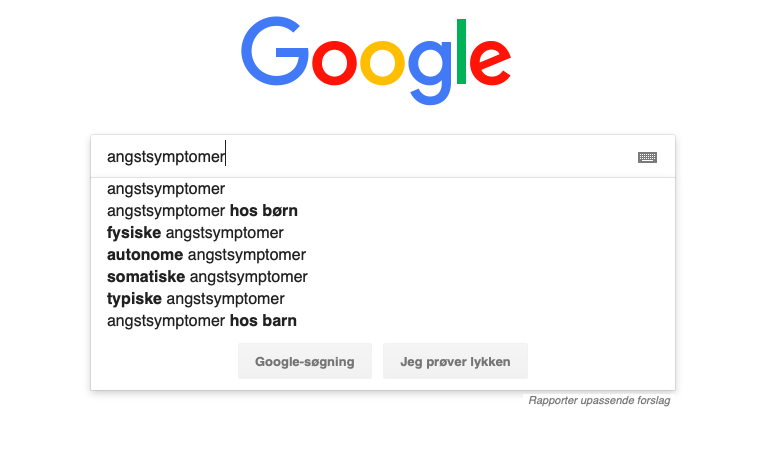This screenshot has width=767, height=454.
Task: Click the yellow 'o' in the Google logo
Action: (x=383, y=63)
